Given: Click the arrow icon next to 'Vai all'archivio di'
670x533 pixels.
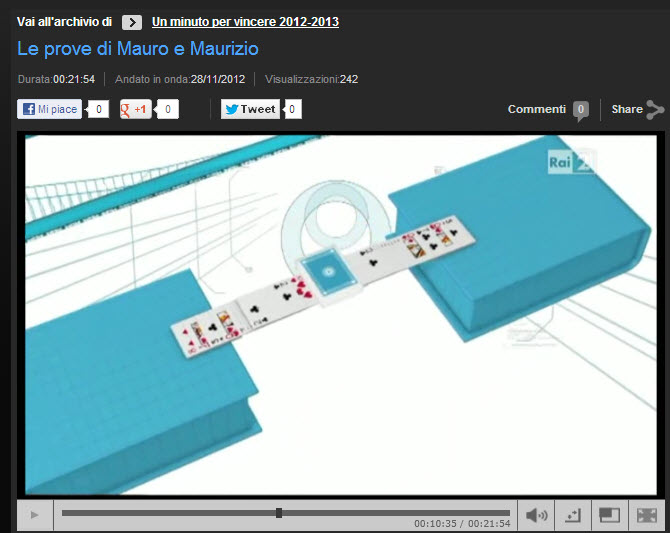Looking at the screenshot, I should [x=131, y=22].
